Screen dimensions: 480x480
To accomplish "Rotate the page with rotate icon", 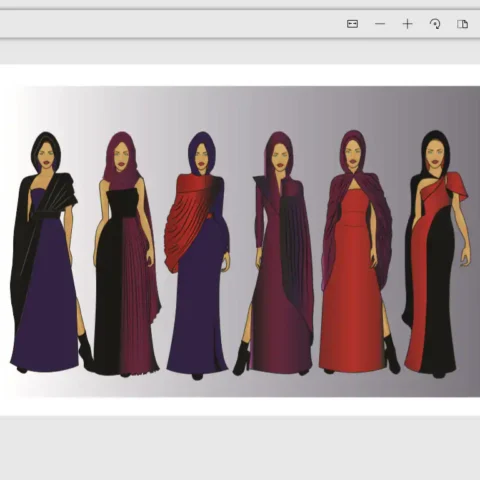I will [435, 24].
